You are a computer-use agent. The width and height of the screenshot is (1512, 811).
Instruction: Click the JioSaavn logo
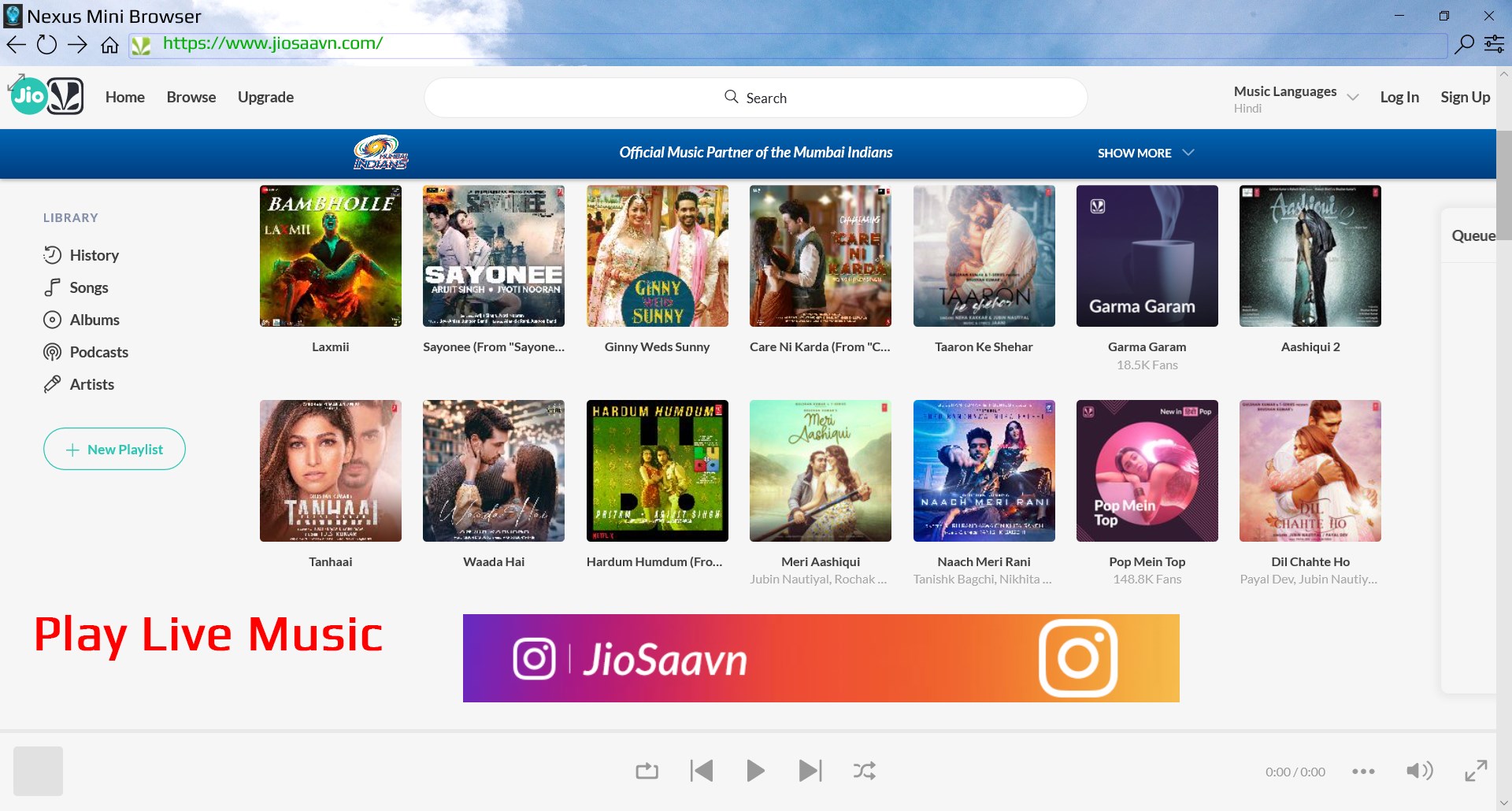47,96
